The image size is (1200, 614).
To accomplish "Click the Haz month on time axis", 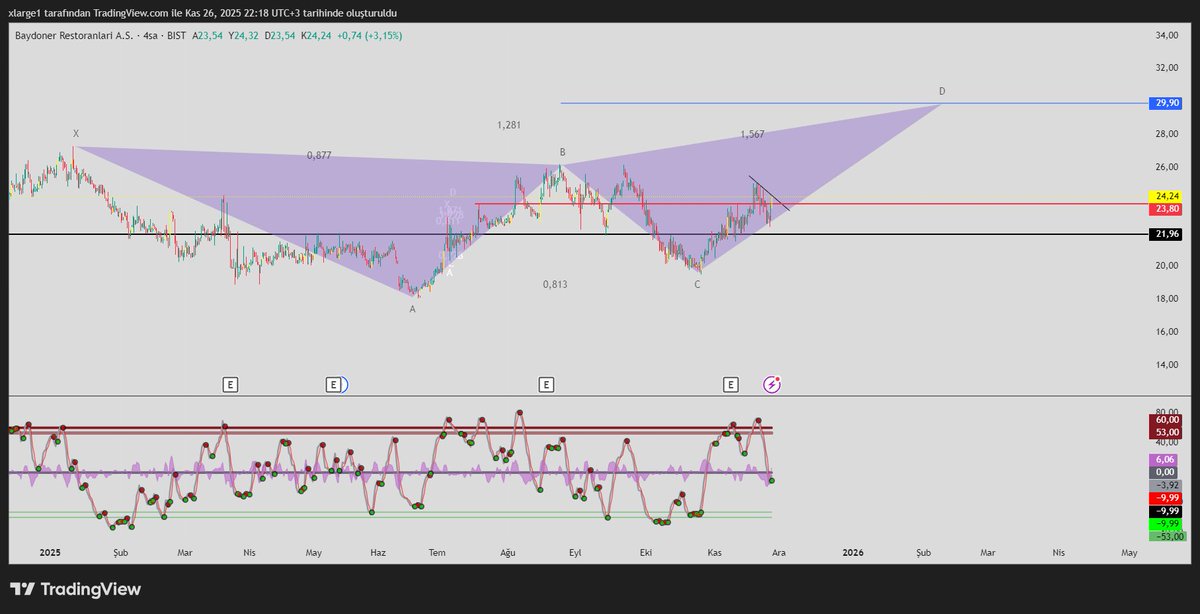I will click(x=378, y=552).
